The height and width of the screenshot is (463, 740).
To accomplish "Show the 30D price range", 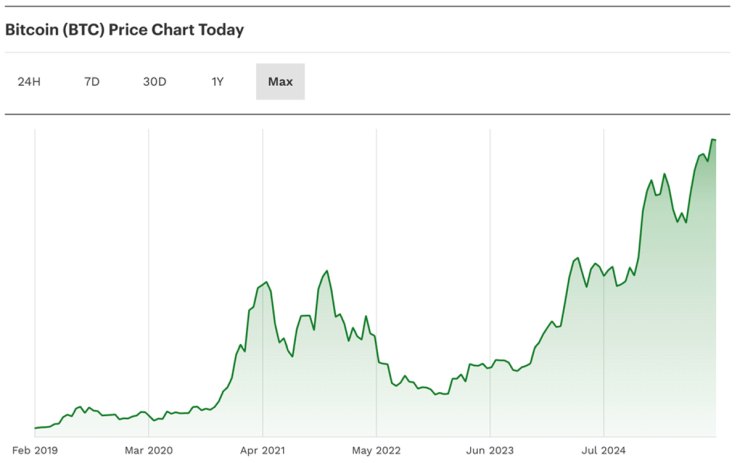I will pos(155,82).
